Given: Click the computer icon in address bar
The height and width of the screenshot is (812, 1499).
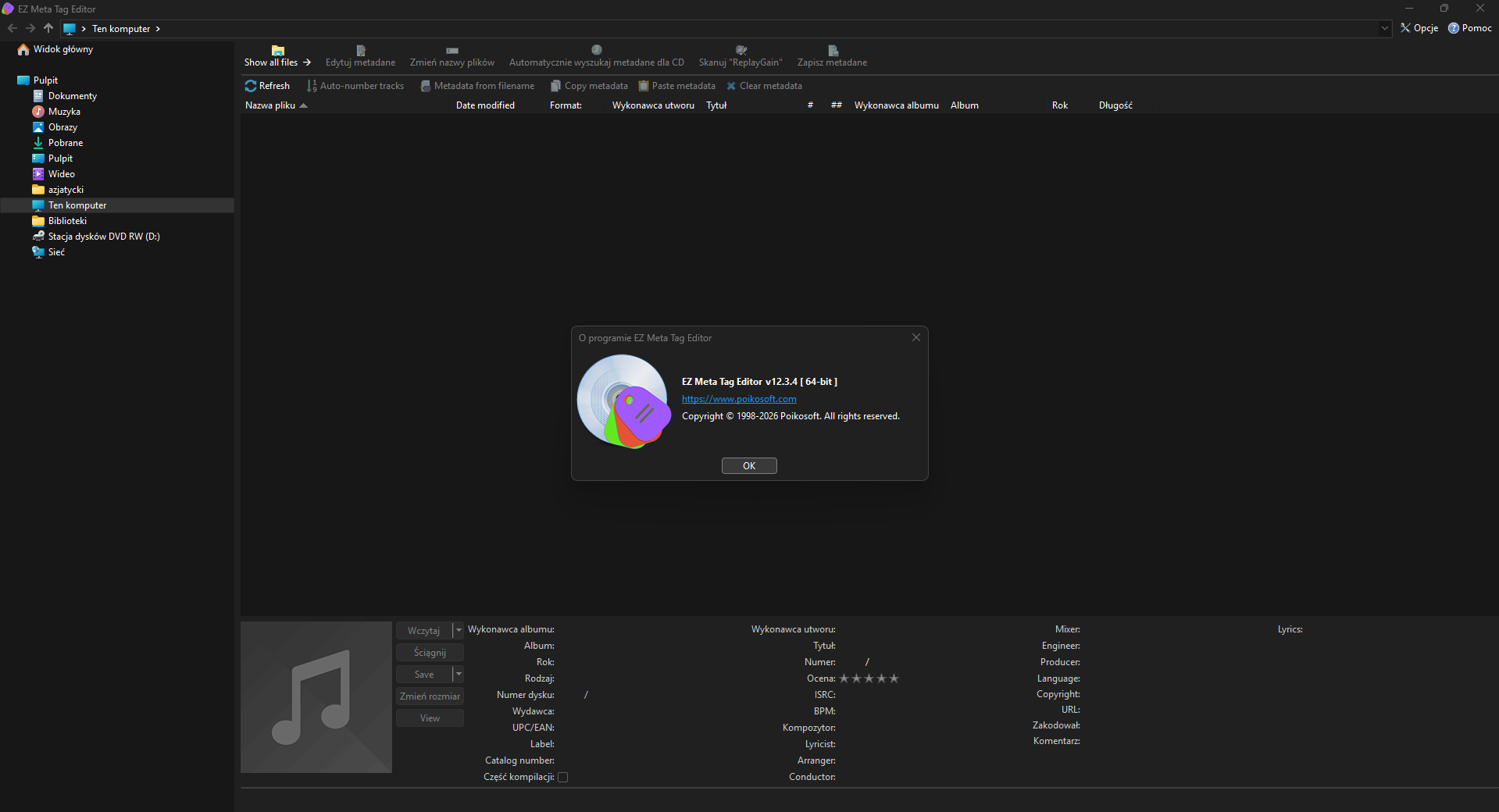Looking at the screenshot, I should (70, 29).
